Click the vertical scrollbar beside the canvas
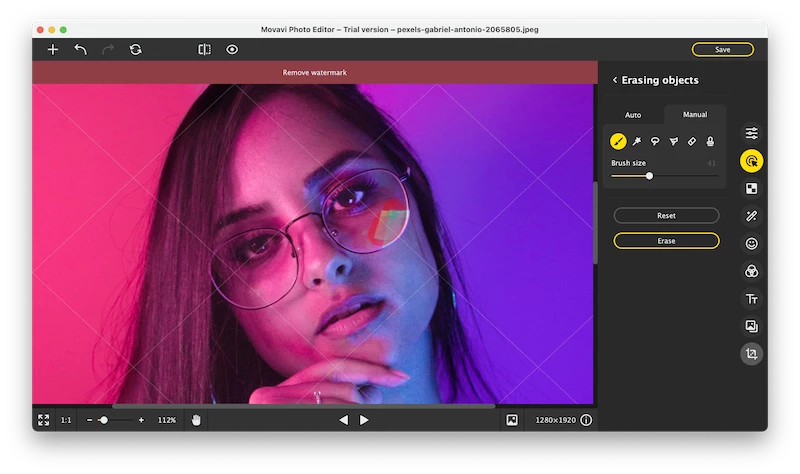Viewport: 800px width, 474px height. tap(595, 223)
